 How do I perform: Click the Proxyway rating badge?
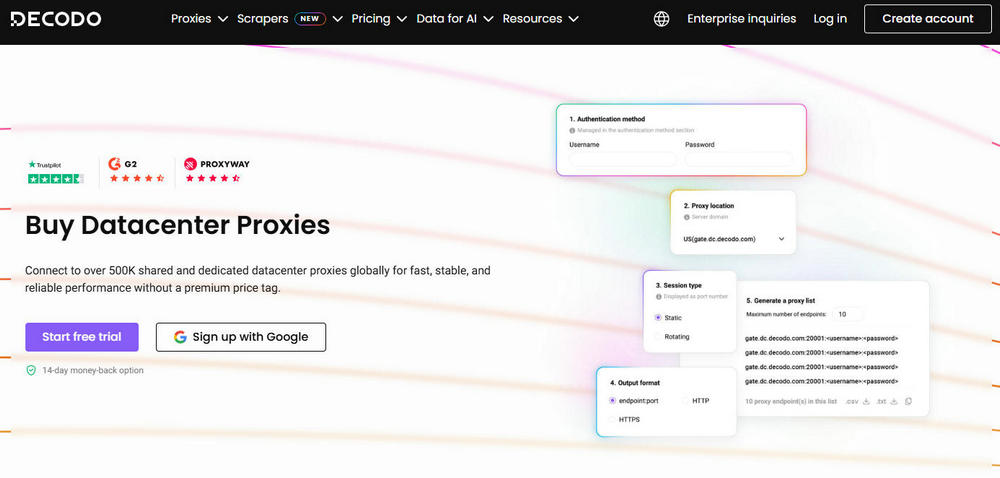point(216,171)
